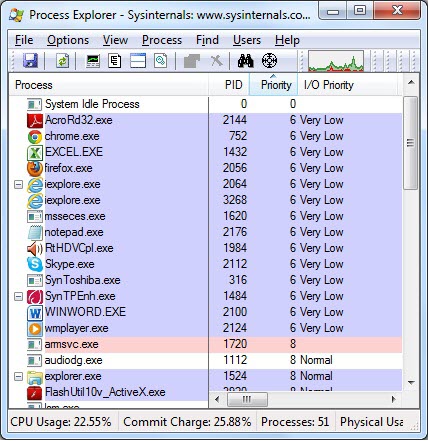The width and height of the screenshot is (428, 441).
Task: Click the Process Explorer title bar icon
Action: pyautogui.click(x=16, y=15)
